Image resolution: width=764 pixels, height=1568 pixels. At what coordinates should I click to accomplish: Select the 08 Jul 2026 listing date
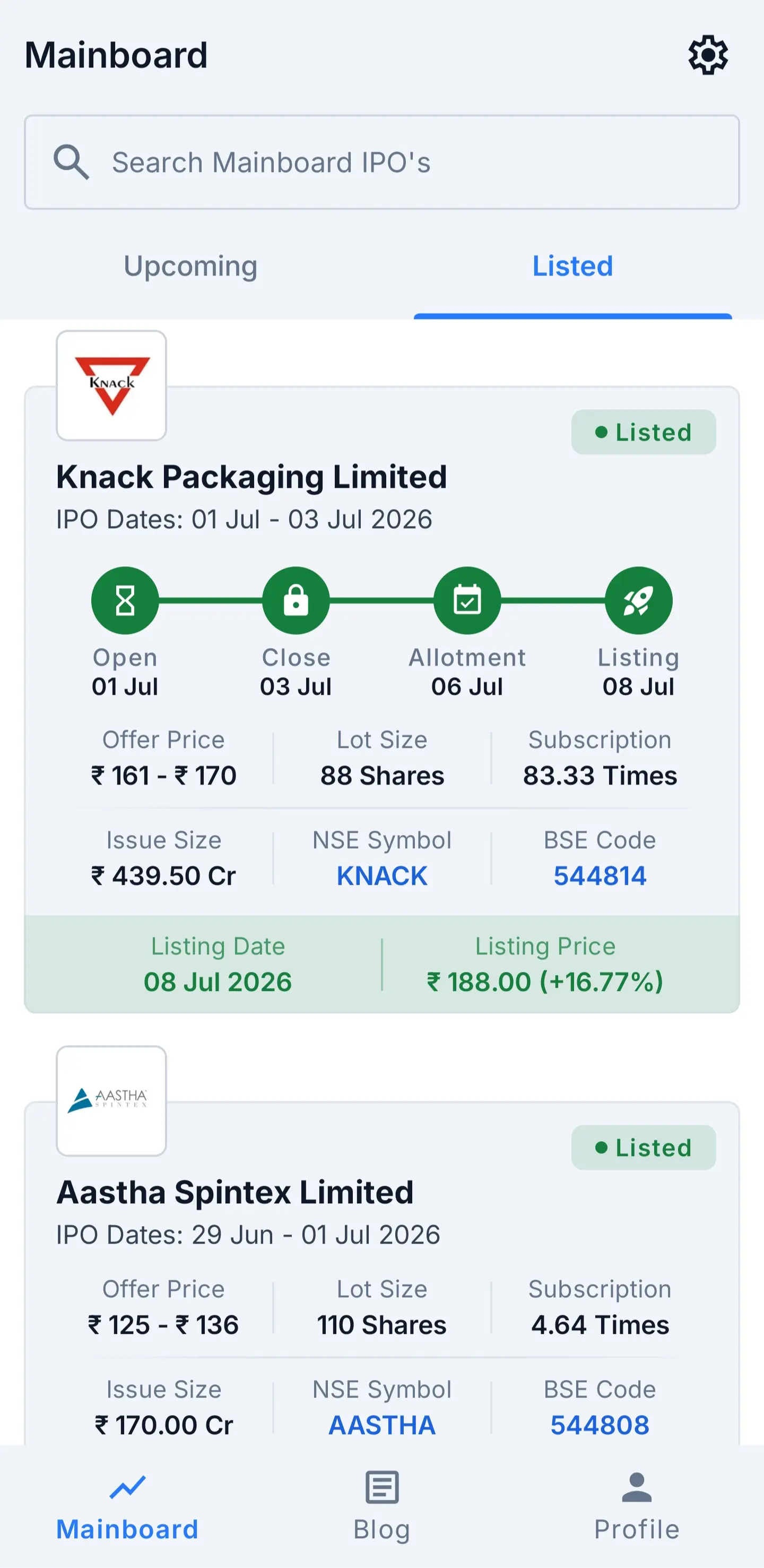[x=218, y=982]
